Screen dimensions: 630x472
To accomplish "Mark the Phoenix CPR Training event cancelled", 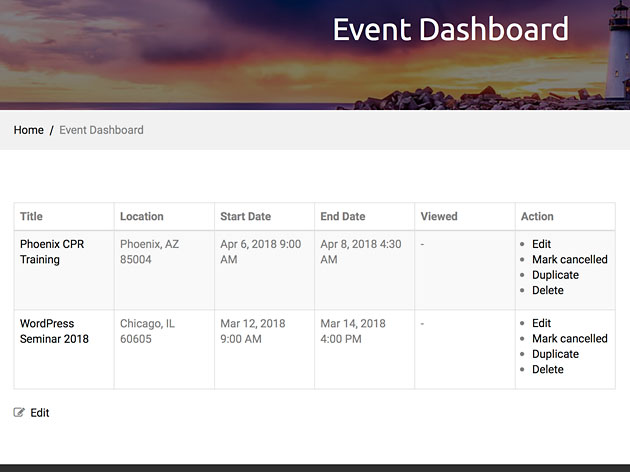I will tap(570, 259).
